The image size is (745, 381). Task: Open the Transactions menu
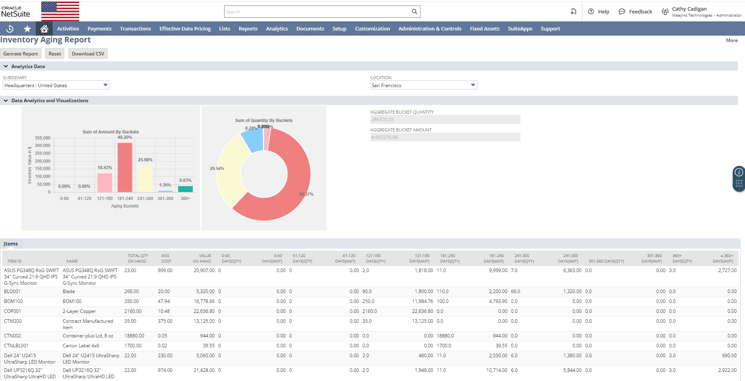coord(135,29)
